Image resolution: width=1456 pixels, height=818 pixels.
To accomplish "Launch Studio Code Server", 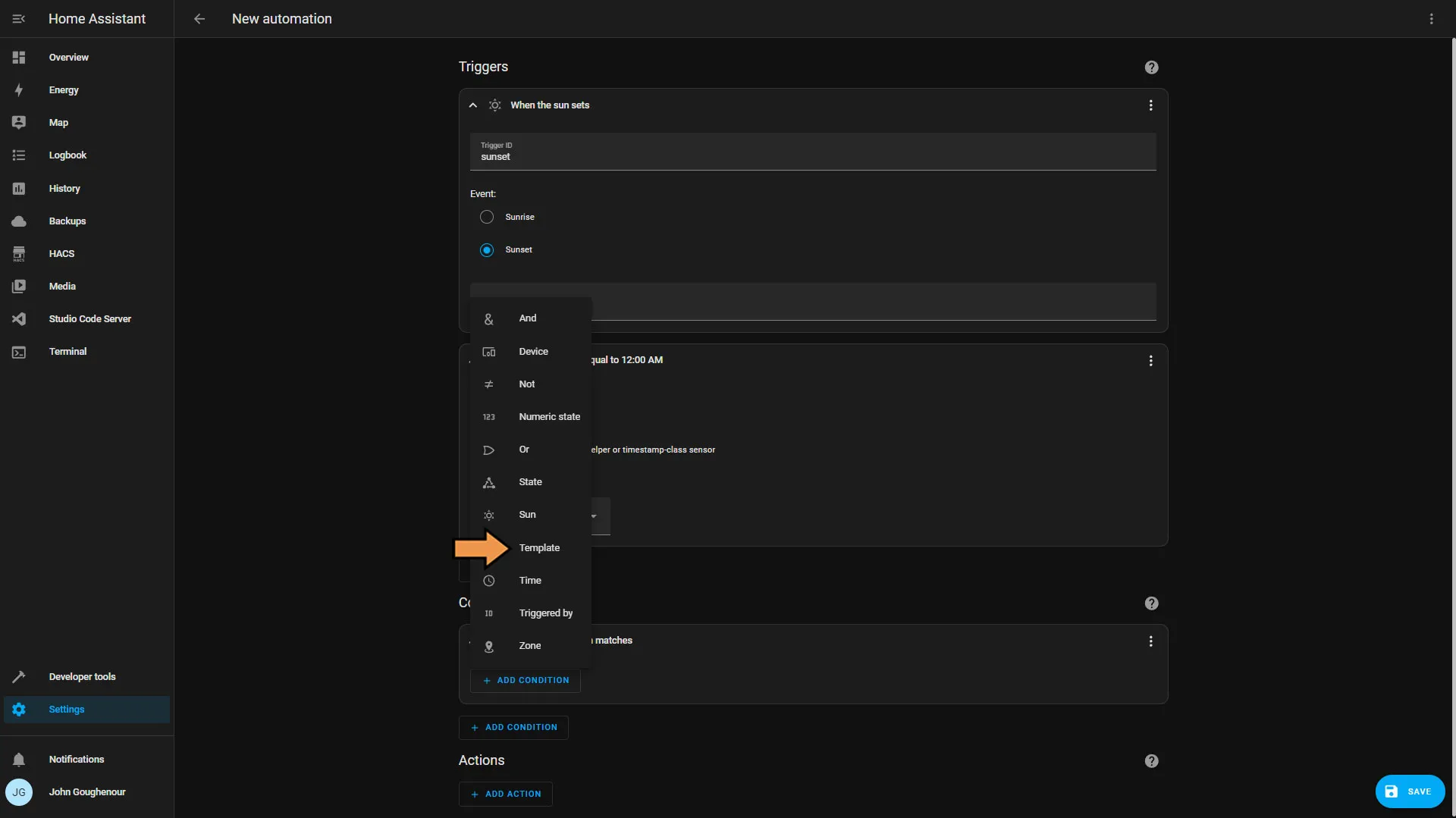I will (x=86, y=319).
